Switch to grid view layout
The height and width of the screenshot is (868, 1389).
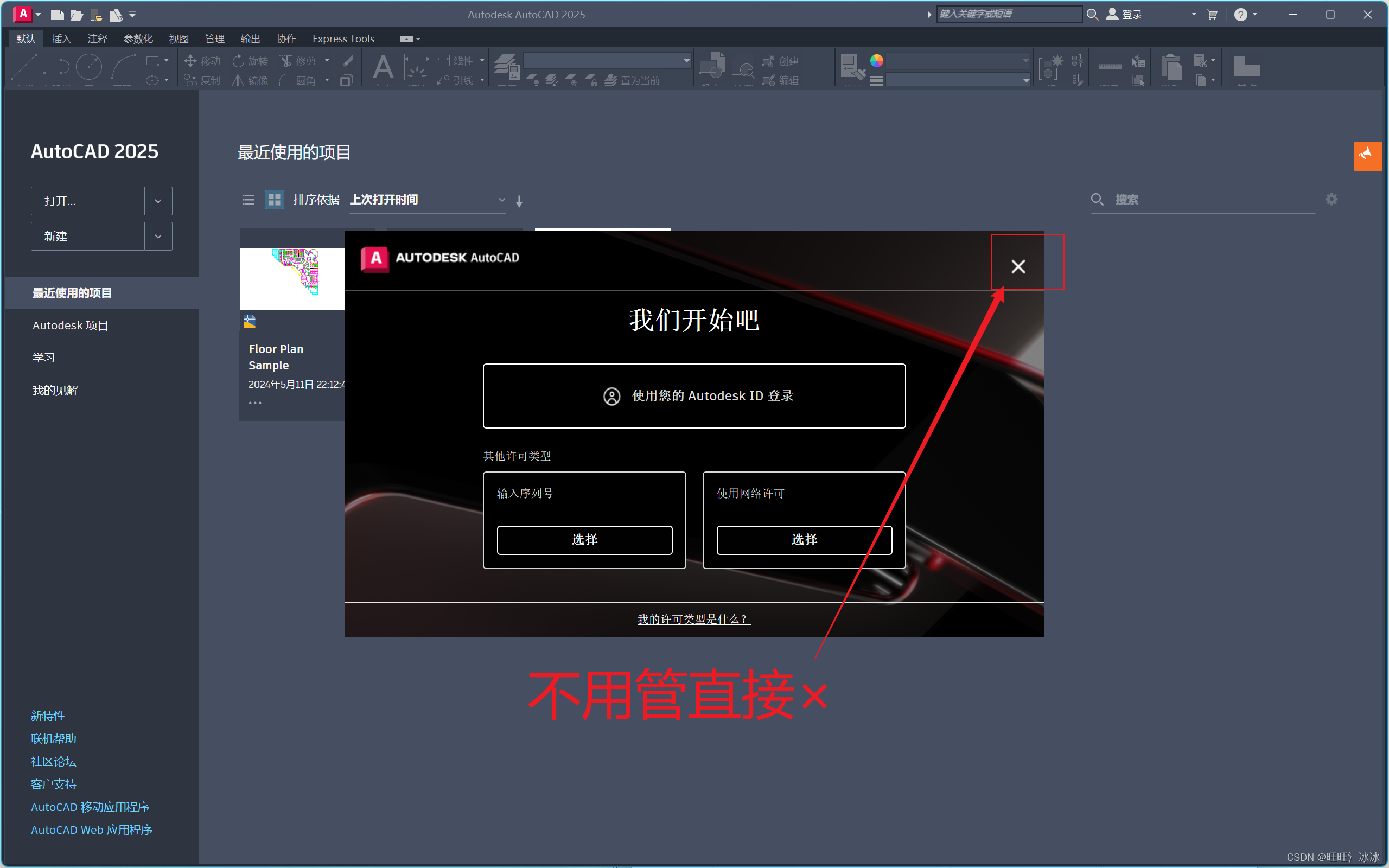tap(275, 200)
